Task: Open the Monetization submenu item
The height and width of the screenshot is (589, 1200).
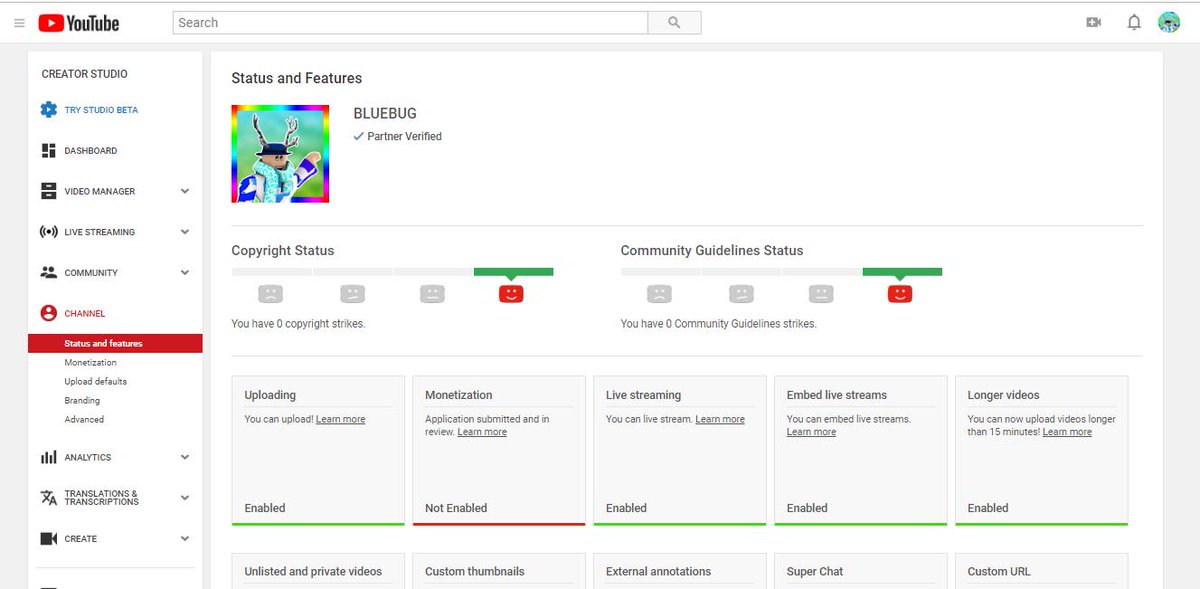Action: click(90, 362)
